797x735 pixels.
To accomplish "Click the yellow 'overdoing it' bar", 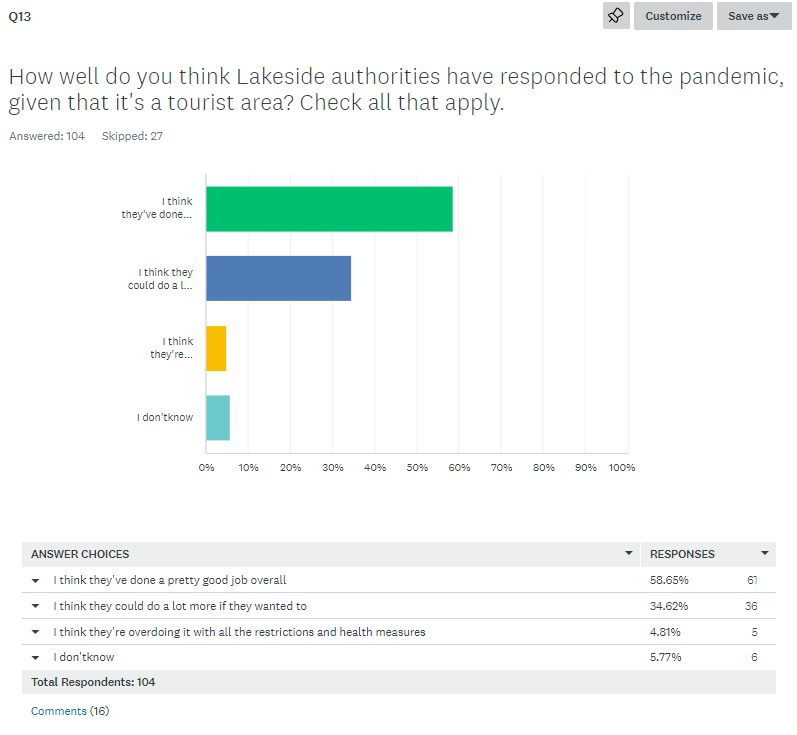I will pyautogui.click(x=216, y=348).
